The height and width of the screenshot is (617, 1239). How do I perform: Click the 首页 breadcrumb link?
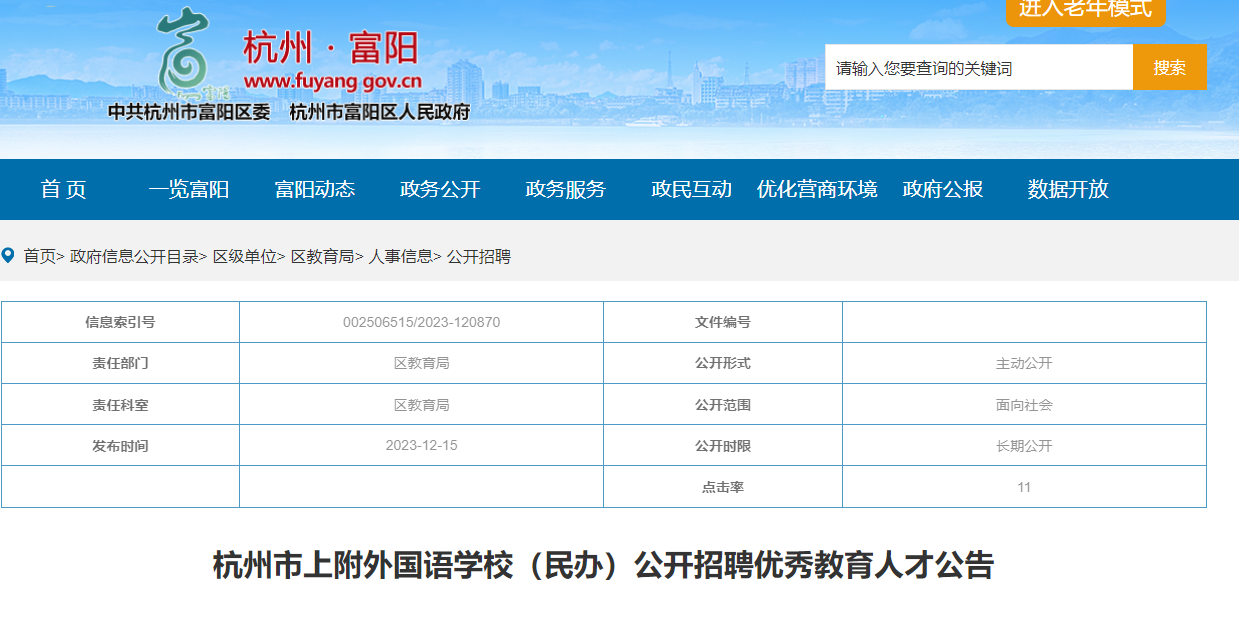coord(40,256)
